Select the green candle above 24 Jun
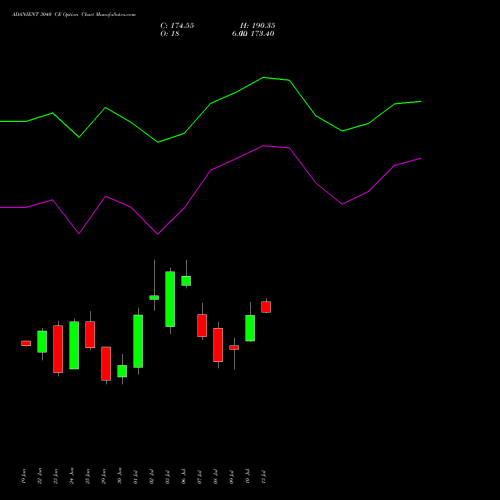 74,345
